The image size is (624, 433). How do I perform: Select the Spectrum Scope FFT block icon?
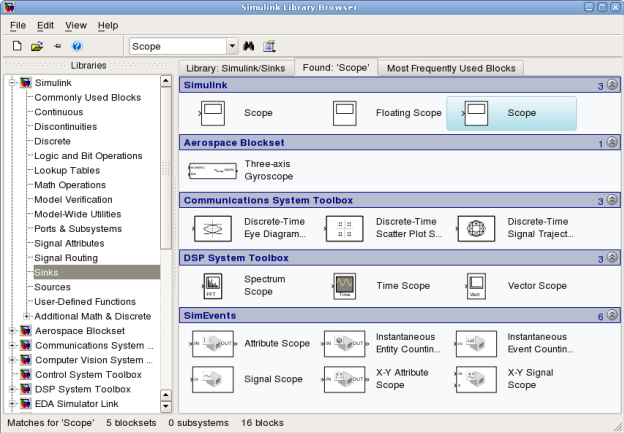tap(213, 286)
